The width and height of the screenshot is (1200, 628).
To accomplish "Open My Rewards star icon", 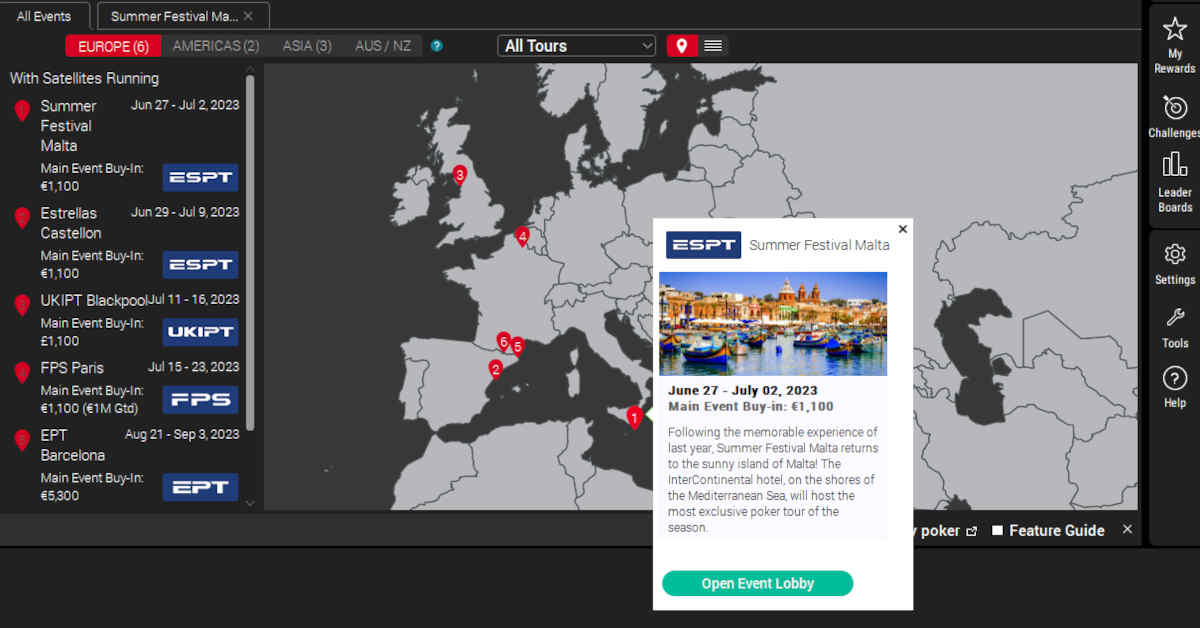I will click(x=1174, y=29).
